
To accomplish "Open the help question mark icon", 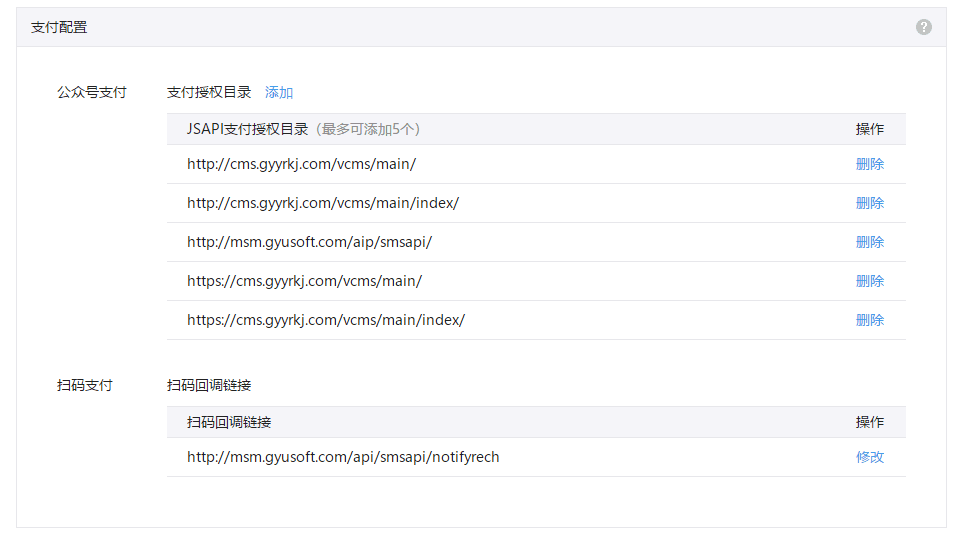I will tap(923, 27).
